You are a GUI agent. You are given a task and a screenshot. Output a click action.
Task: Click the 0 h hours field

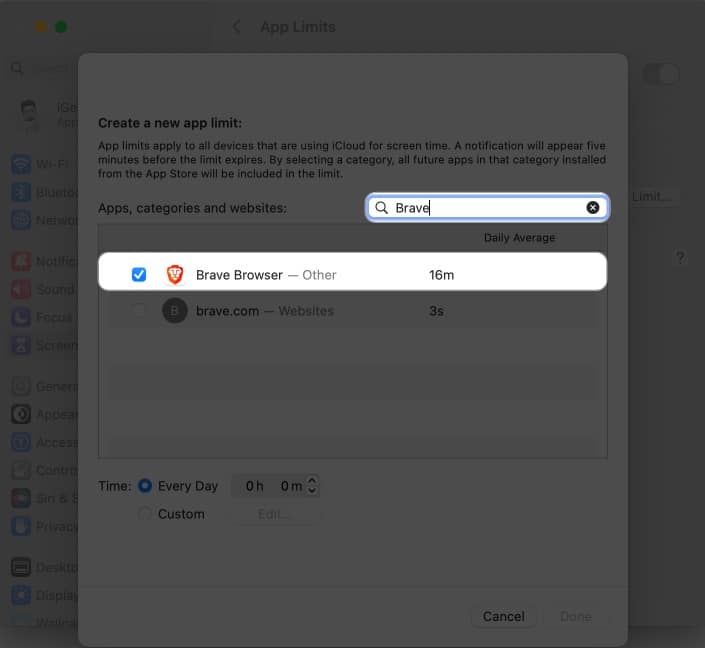[x=254, y=486]
